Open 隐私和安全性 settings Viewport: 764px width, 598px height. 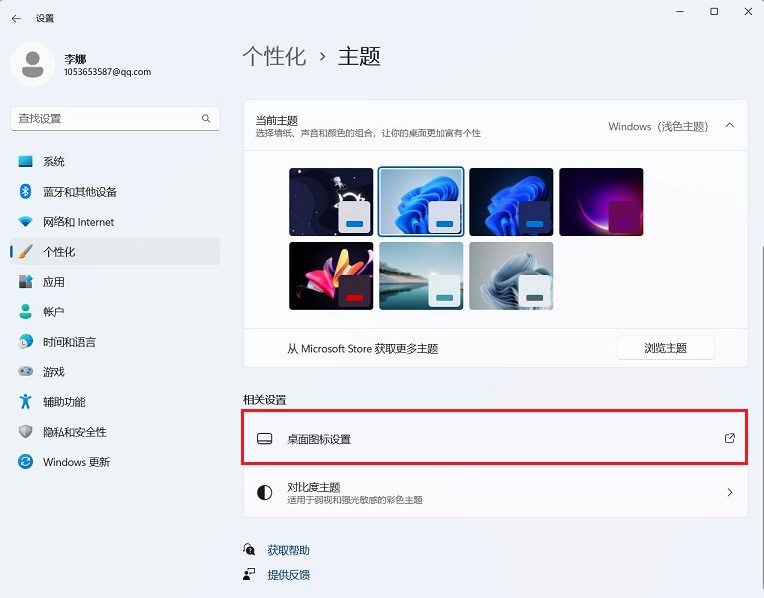pyautogui.click(x=115, y=432)
